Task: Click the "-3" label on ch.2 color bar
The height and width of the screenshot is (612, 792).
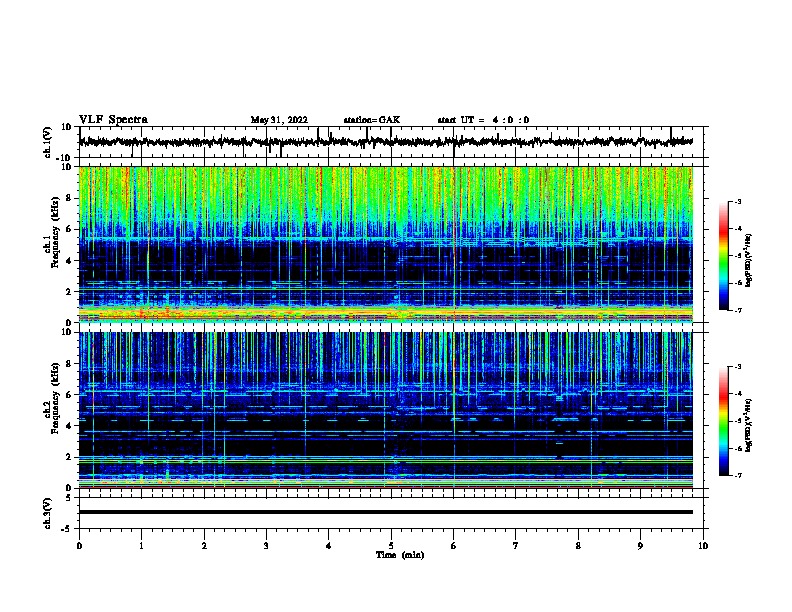Action: [x=737, y=367]
